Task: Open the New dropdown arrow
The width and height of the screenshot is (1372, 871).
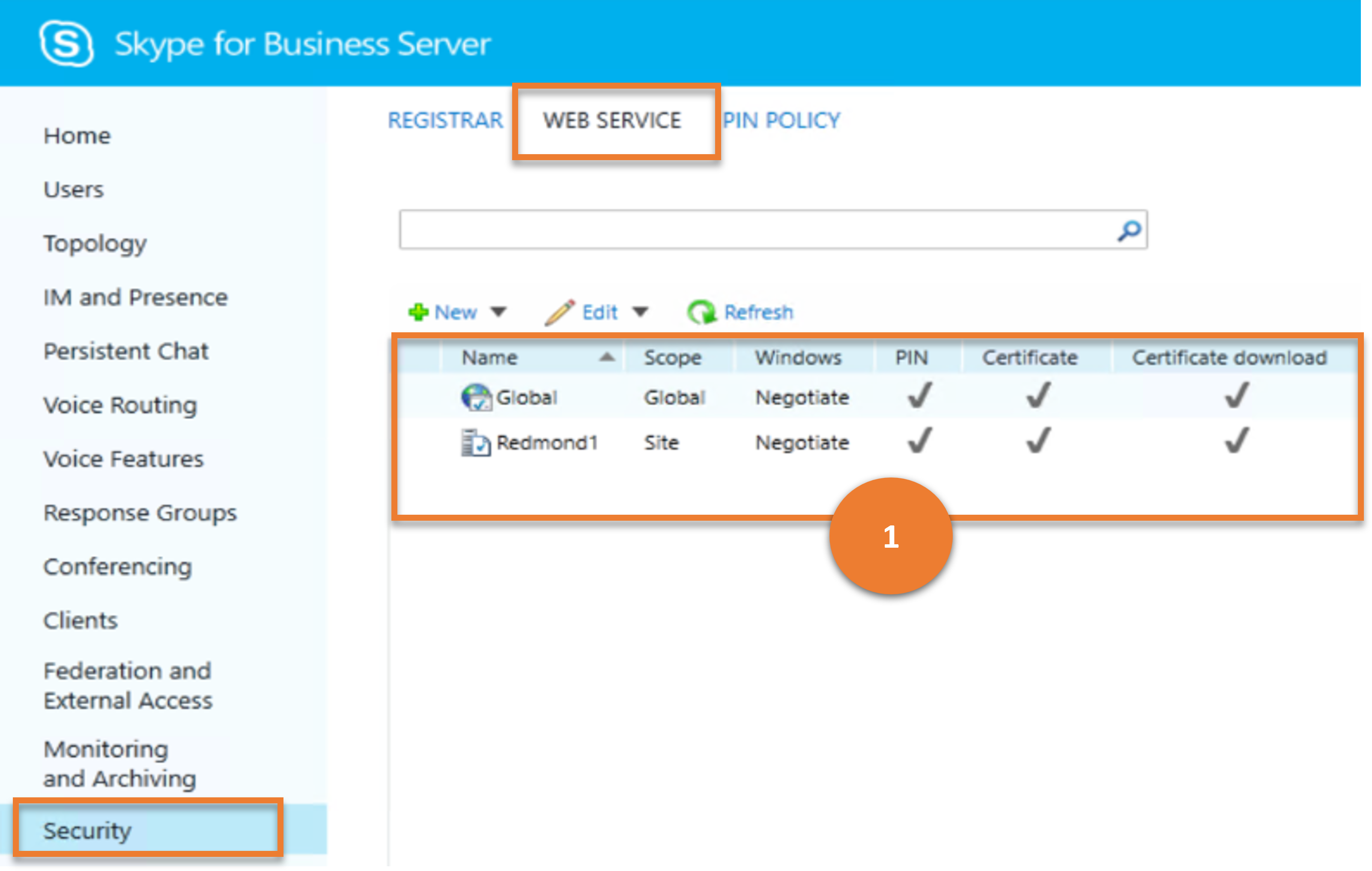Action: (498, 312)
